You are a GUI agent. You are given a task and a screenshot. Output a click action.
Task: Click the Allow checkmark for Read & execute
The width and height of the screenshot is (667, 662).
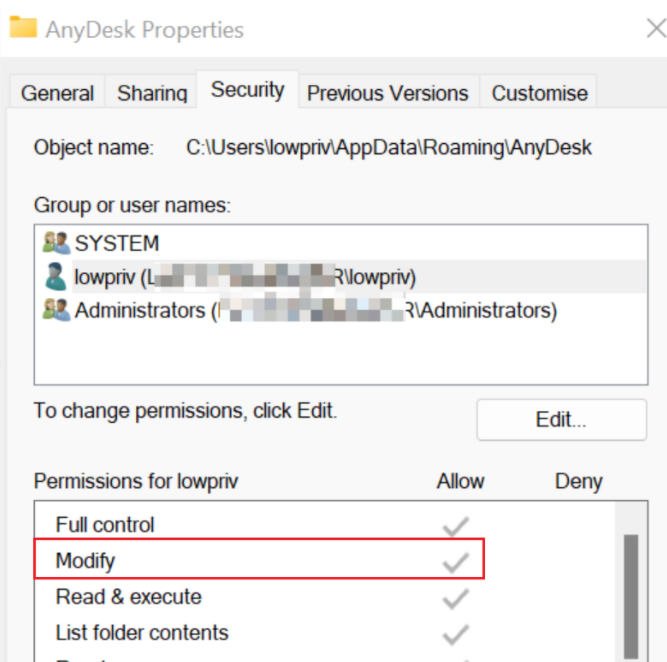456,598
